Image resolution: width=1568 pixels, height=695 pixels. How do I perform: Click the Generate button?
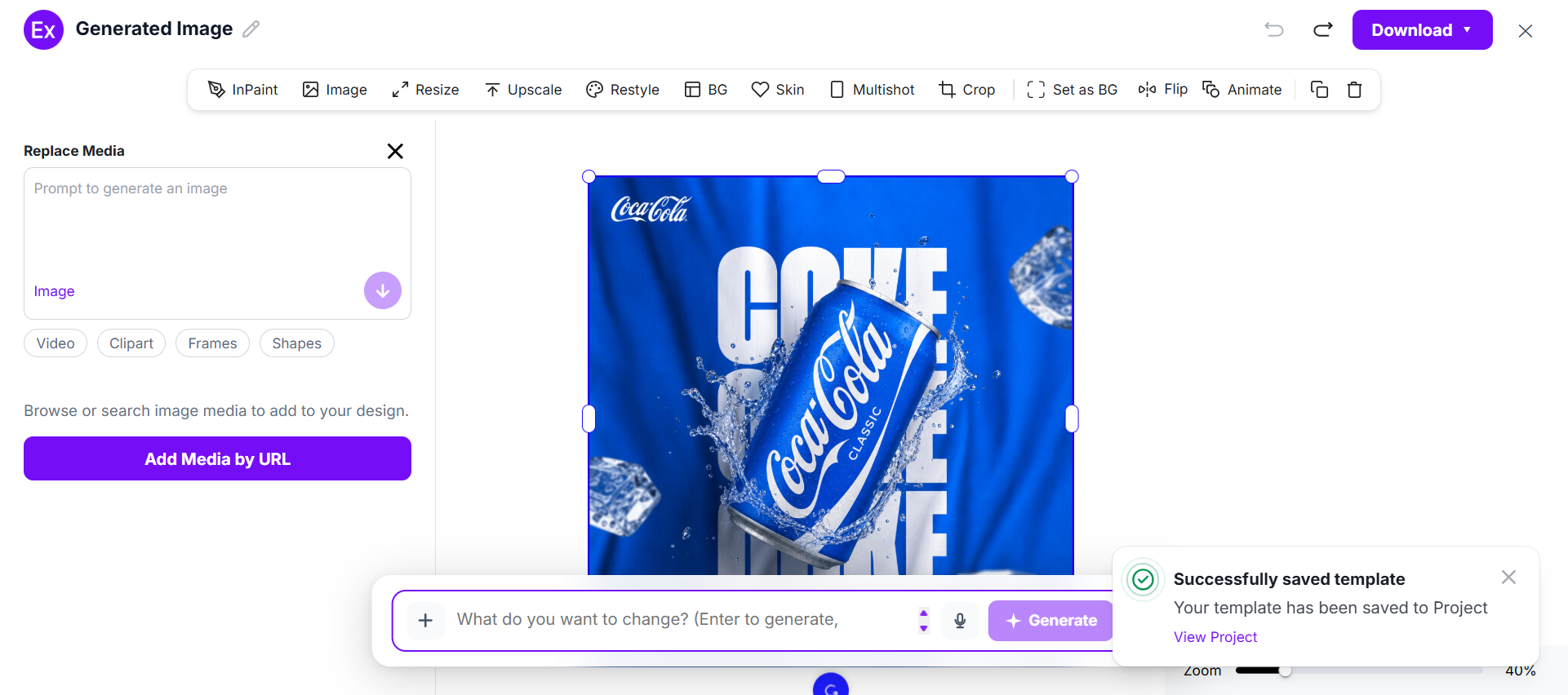tap(1051, 621)
